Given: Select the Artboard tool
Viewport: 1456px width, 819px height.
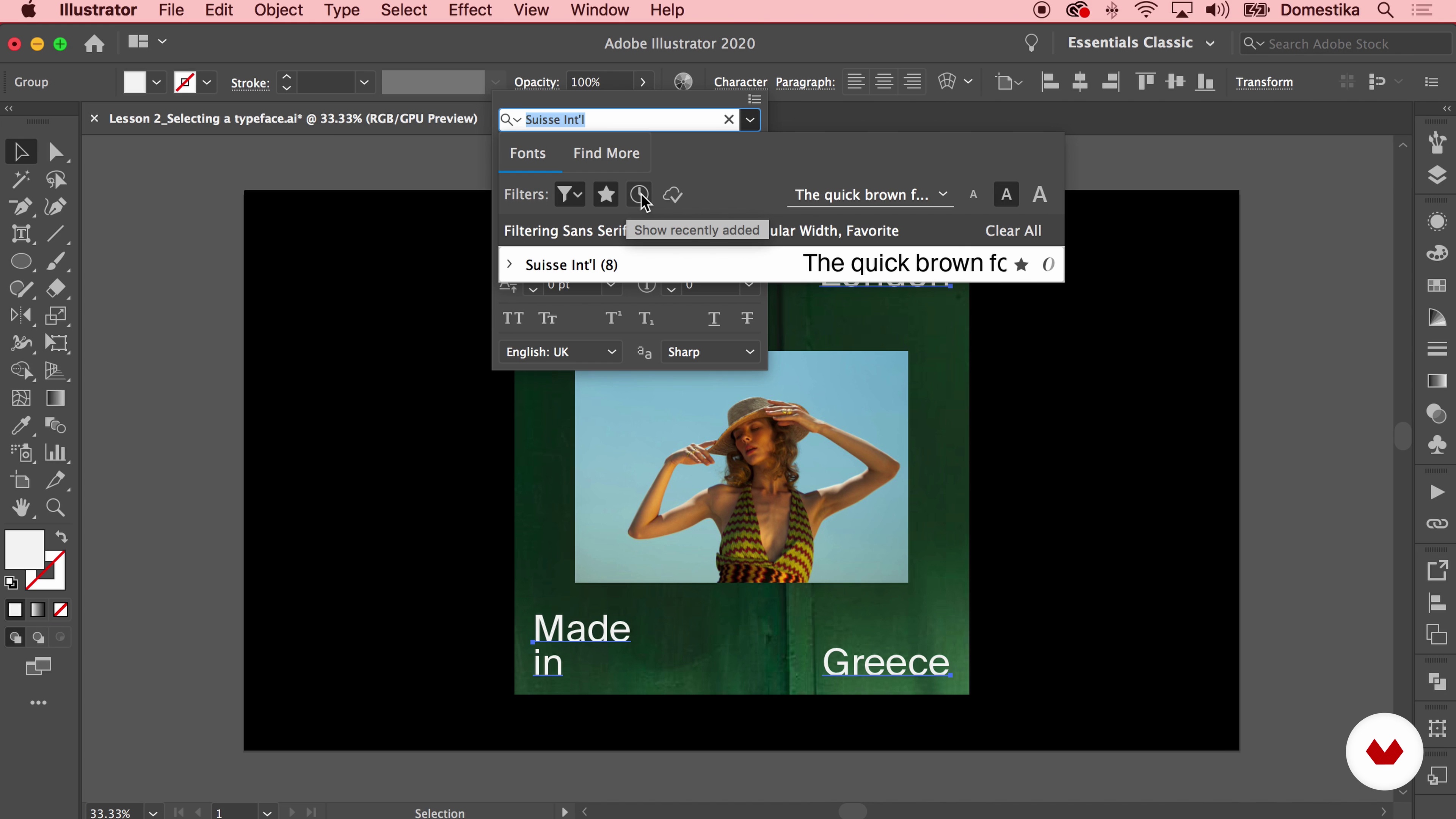Looking at the screenshot, I should pos(21,480).
